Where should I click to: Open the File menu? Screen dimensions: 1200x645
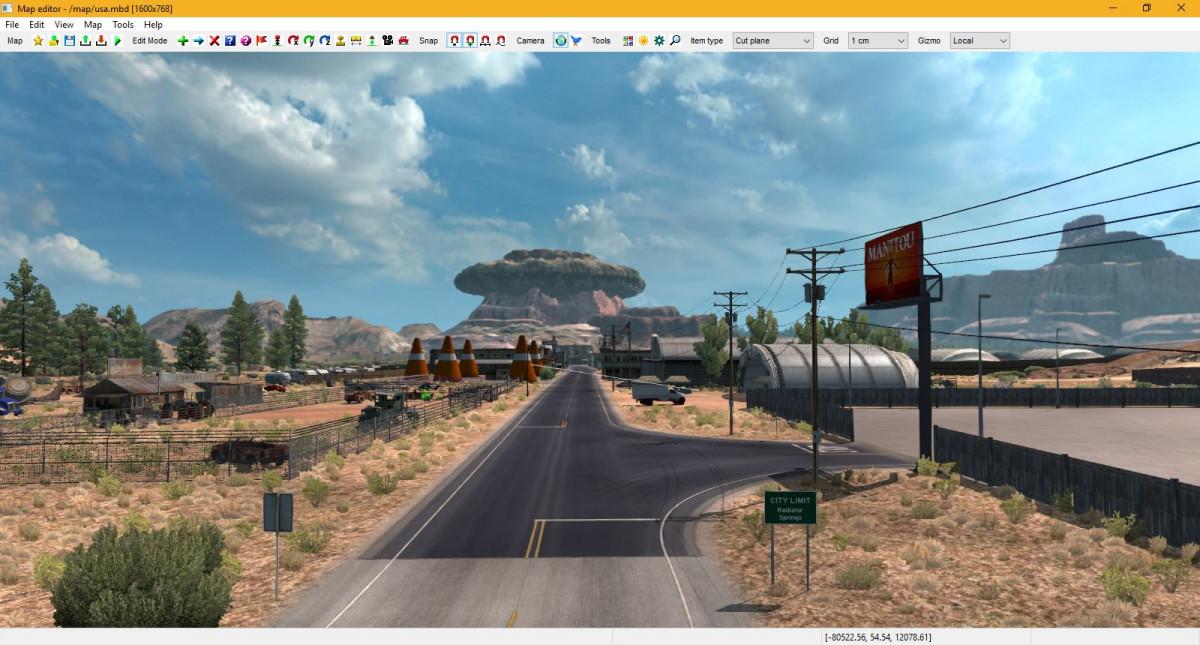[x=12, y=24]
